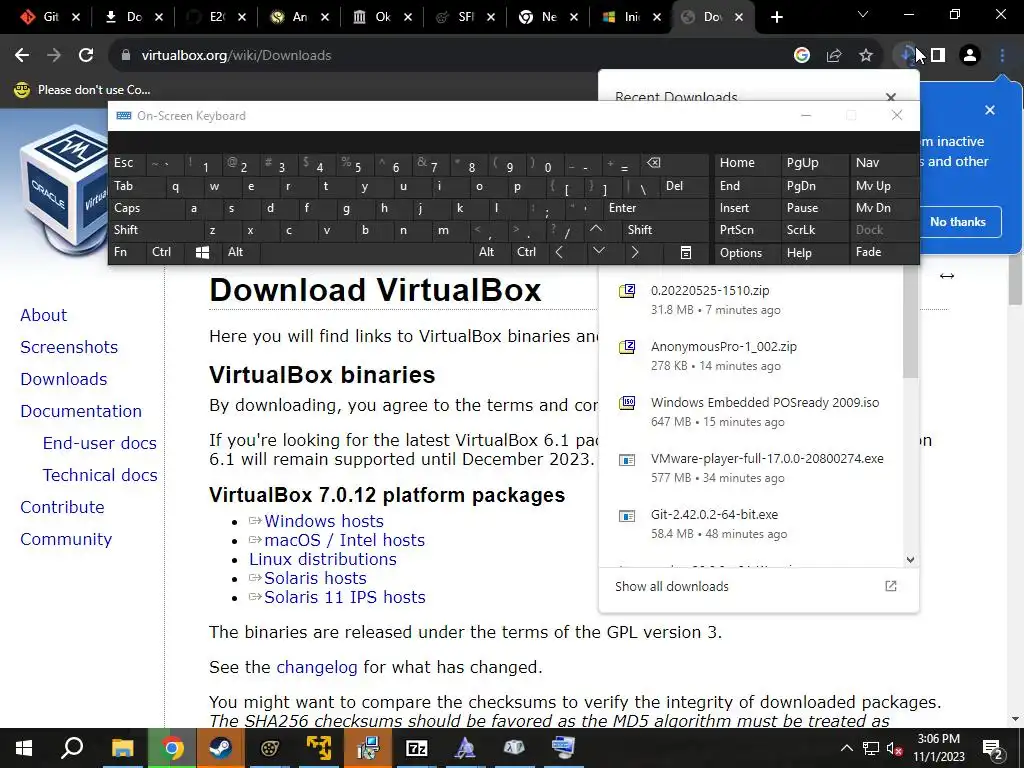Show hidden system tray icons
This screenshot has width=1024, height=768.
[846, 748]
